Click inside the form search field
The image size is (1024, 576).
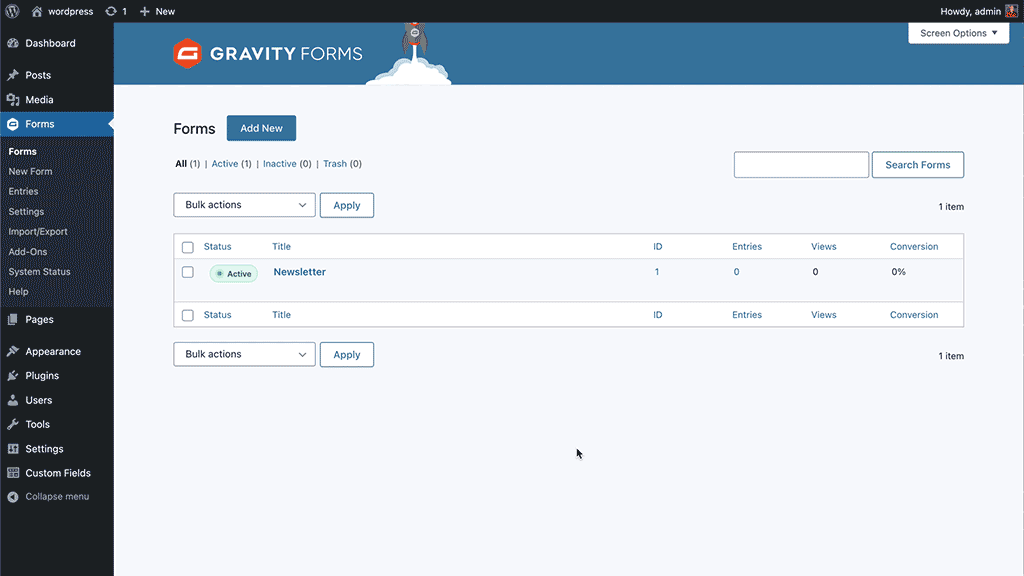click(800, 164)
